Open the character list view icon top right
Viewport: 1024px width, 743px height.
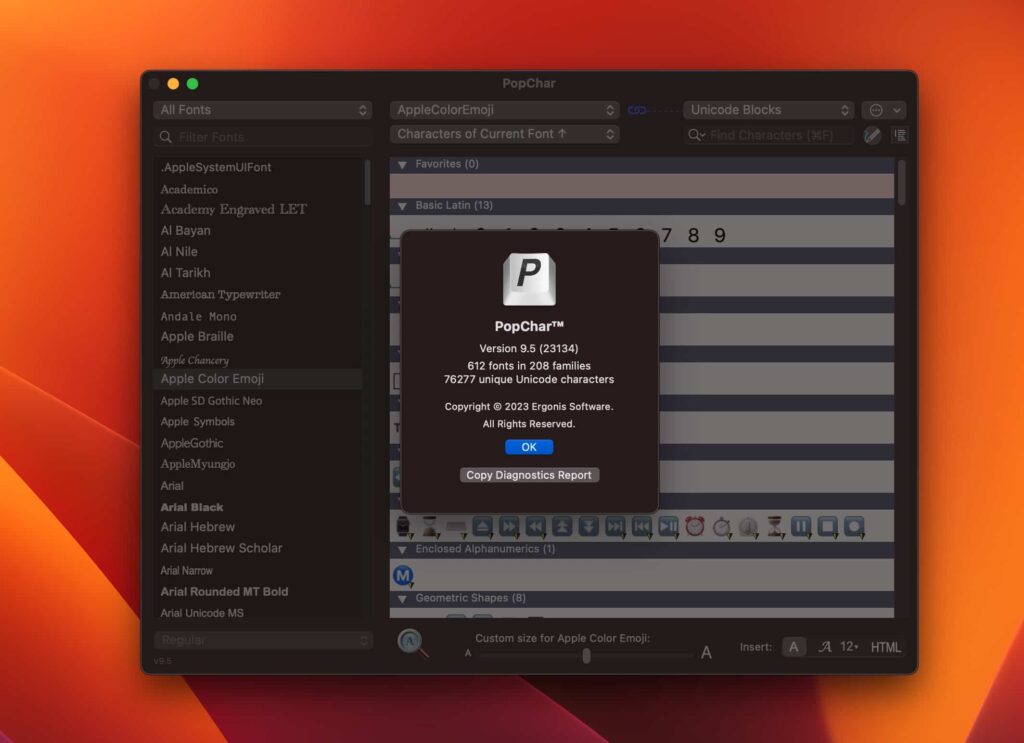click(899, 135)
